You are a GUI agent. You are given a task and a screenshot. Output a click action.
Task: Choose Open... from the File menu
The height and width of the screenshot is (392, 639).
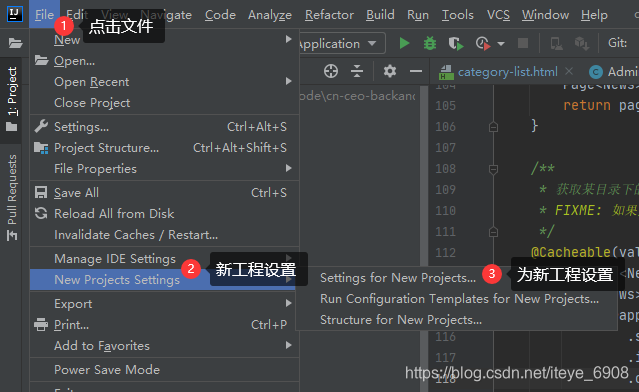coord(164,61)
